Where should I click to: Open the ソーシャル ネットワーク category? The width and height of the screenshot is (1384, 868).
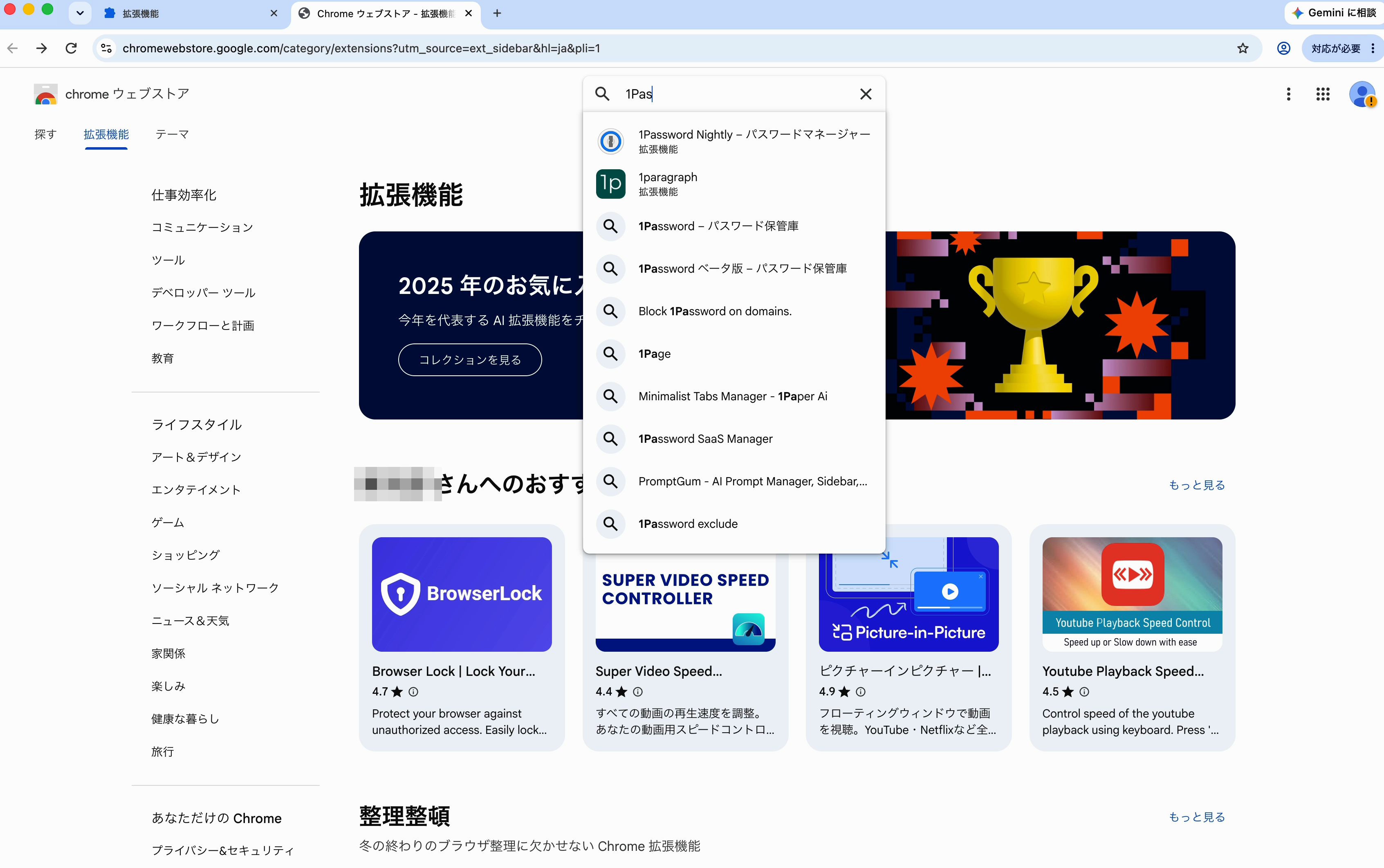point(215,588)
